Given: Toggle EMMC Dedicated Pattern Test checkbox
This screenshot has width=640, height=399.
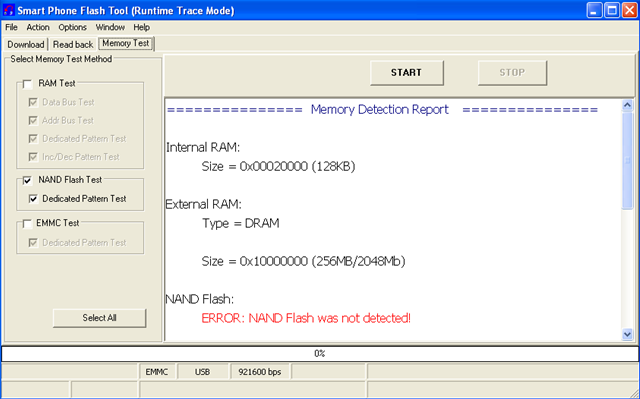Looking at the screenshot, I should 33,243.
